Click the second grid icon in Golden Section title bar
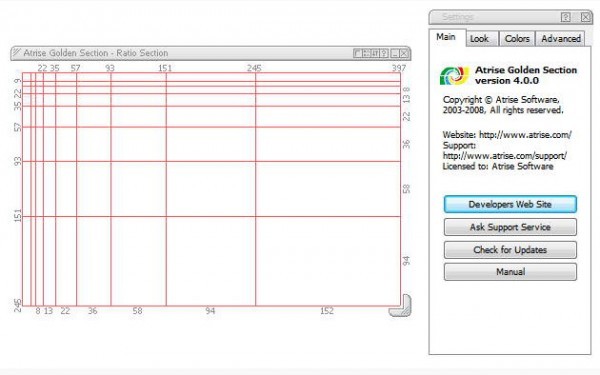The width and height of the screenshot is (600, 375). tap(366, 53)
